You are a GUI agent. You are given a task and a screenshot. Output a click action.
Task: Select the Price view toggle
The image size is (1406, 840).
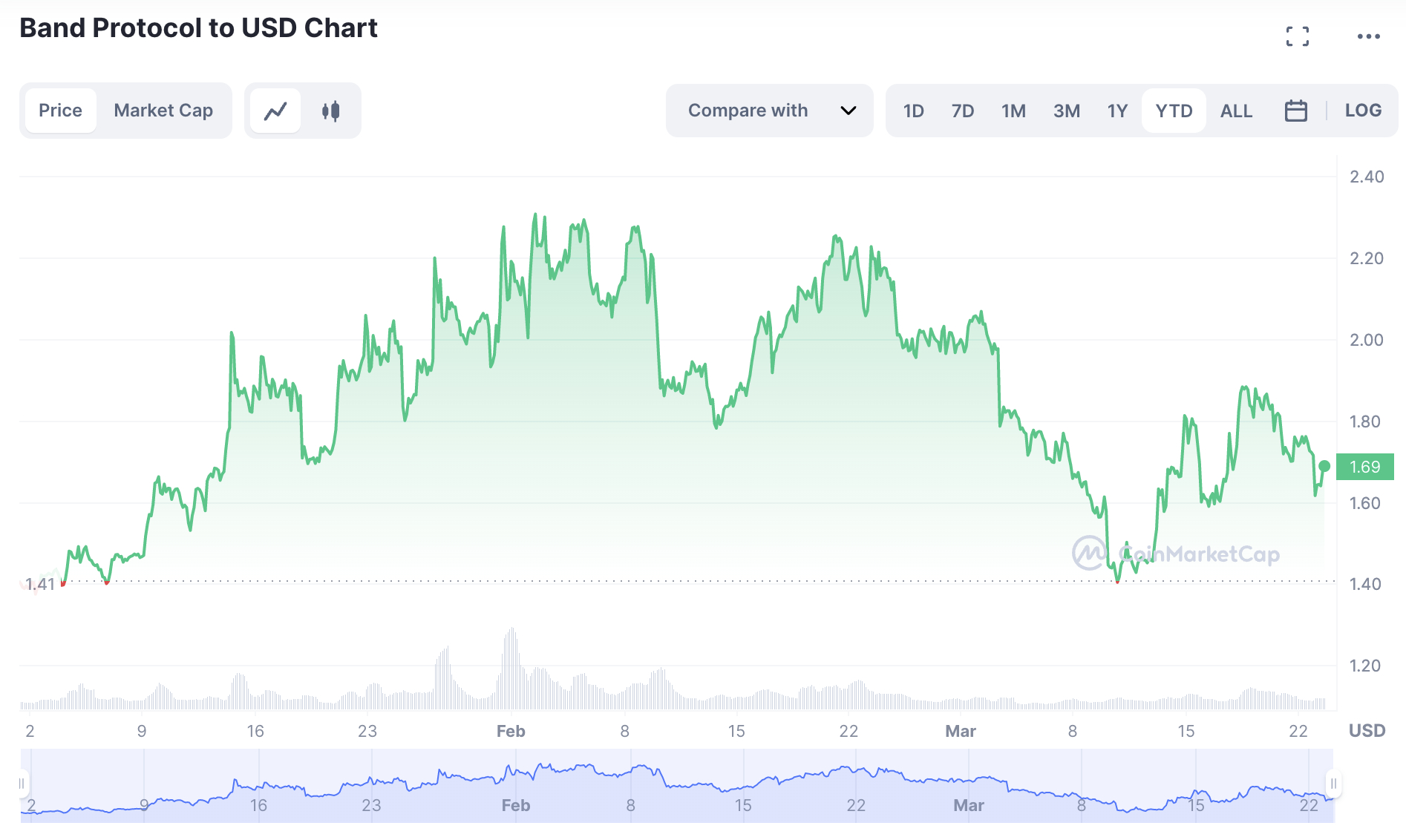tap(60, 111)
